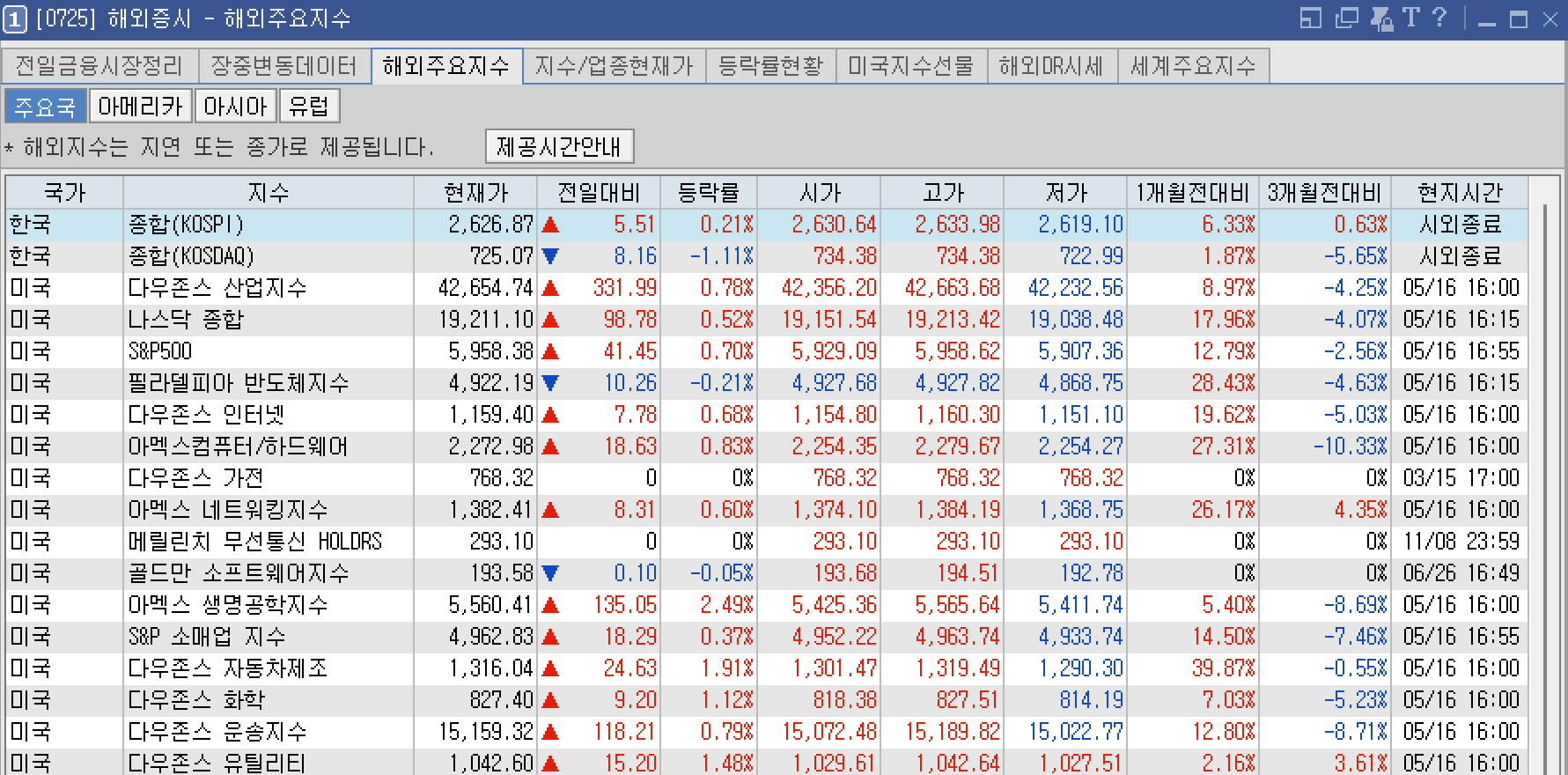Click the down arrow in 필라델피아 반도체지수 row
The height and width of the screenshot is (775, 1568).
click(551, 383)
